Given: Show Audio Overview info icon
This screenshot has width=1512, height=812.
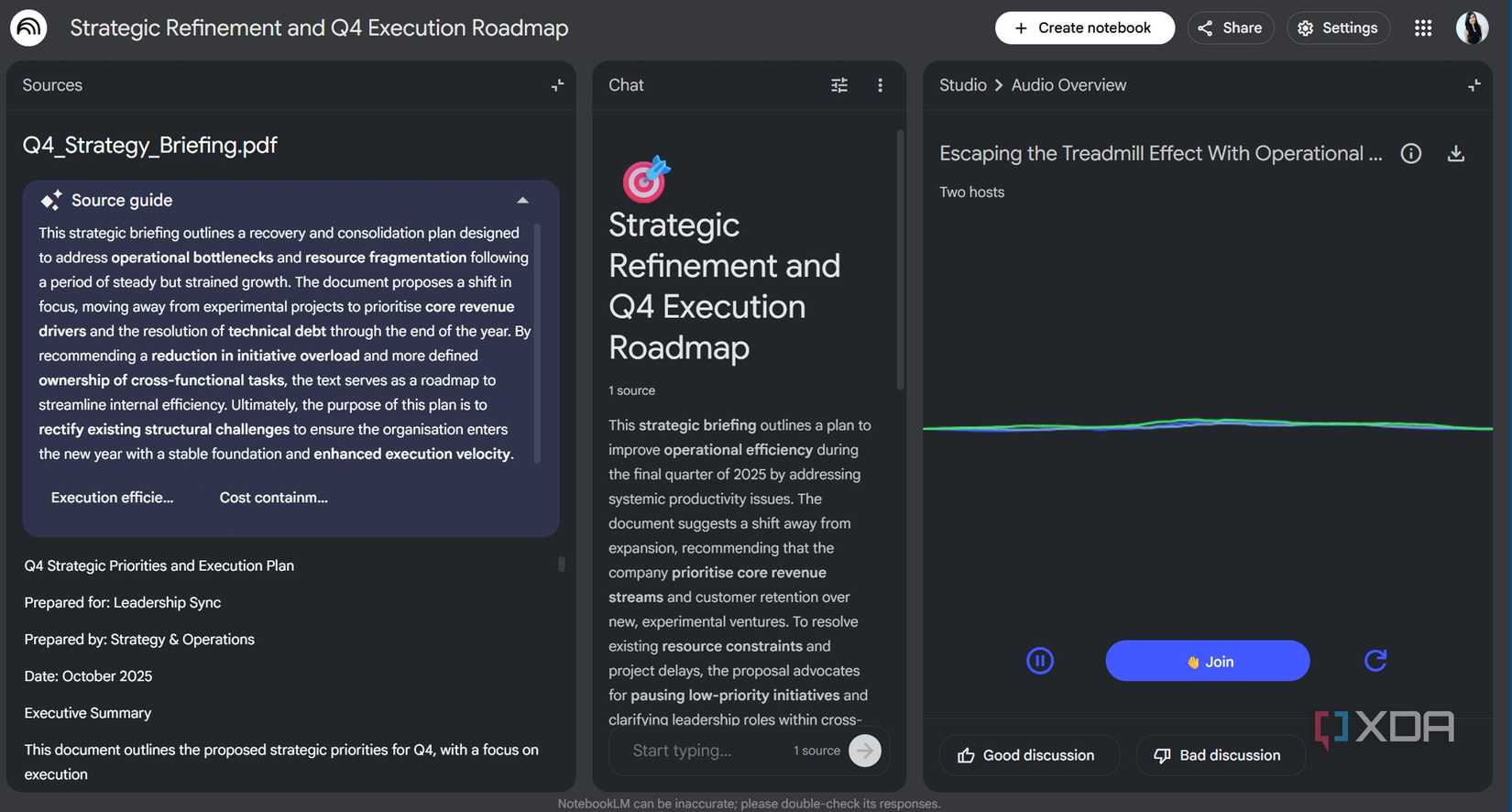Looking at the screenshot, I should 1411,154.
